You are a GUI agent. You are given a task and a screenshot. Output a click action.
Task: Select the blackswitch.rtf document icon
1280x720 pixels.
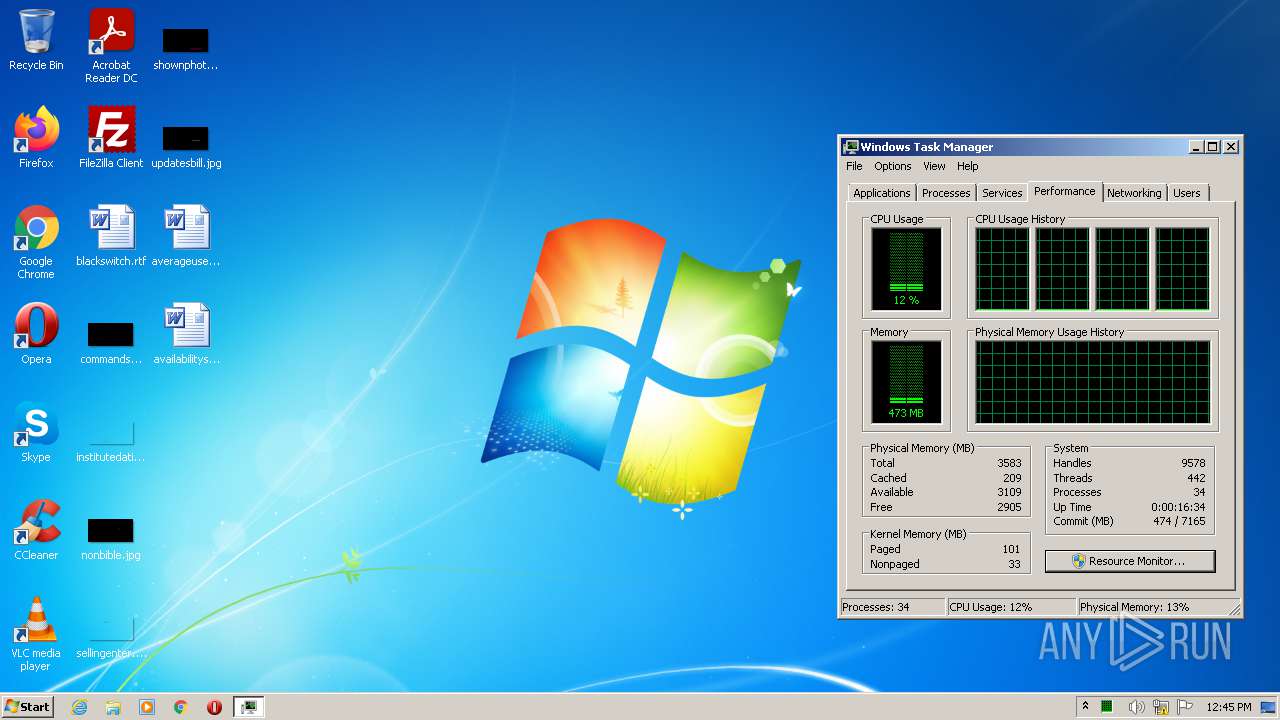click(x=111, y=236)
